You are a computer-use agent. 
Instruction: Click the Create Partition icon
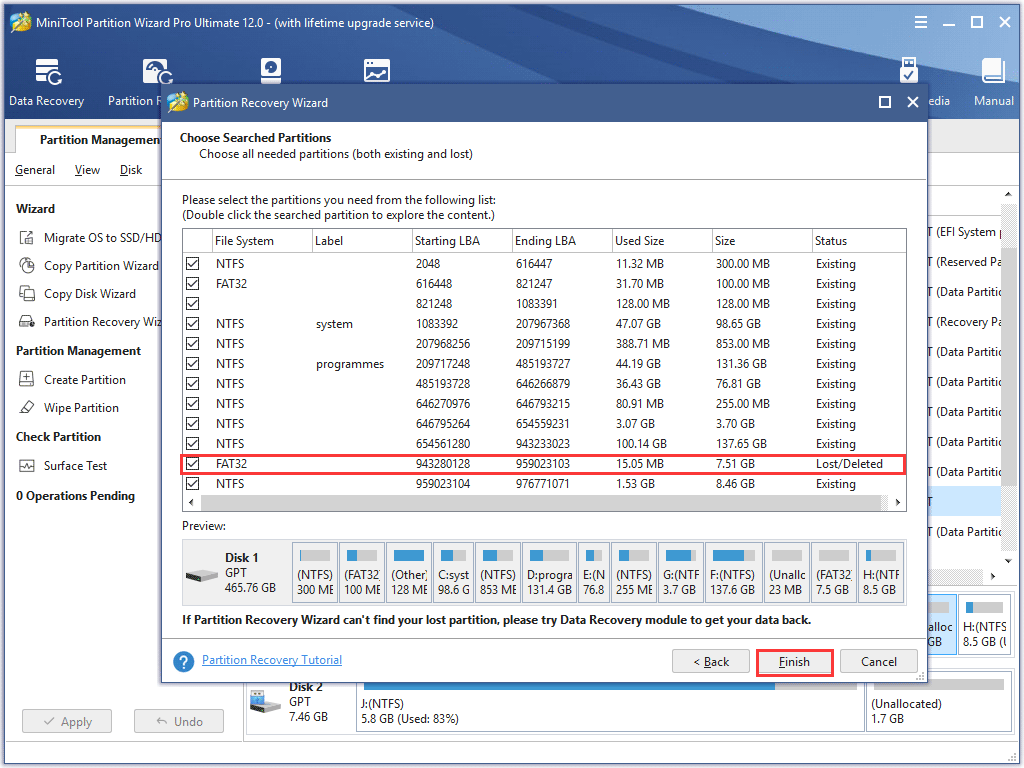[x=27, y=379]
